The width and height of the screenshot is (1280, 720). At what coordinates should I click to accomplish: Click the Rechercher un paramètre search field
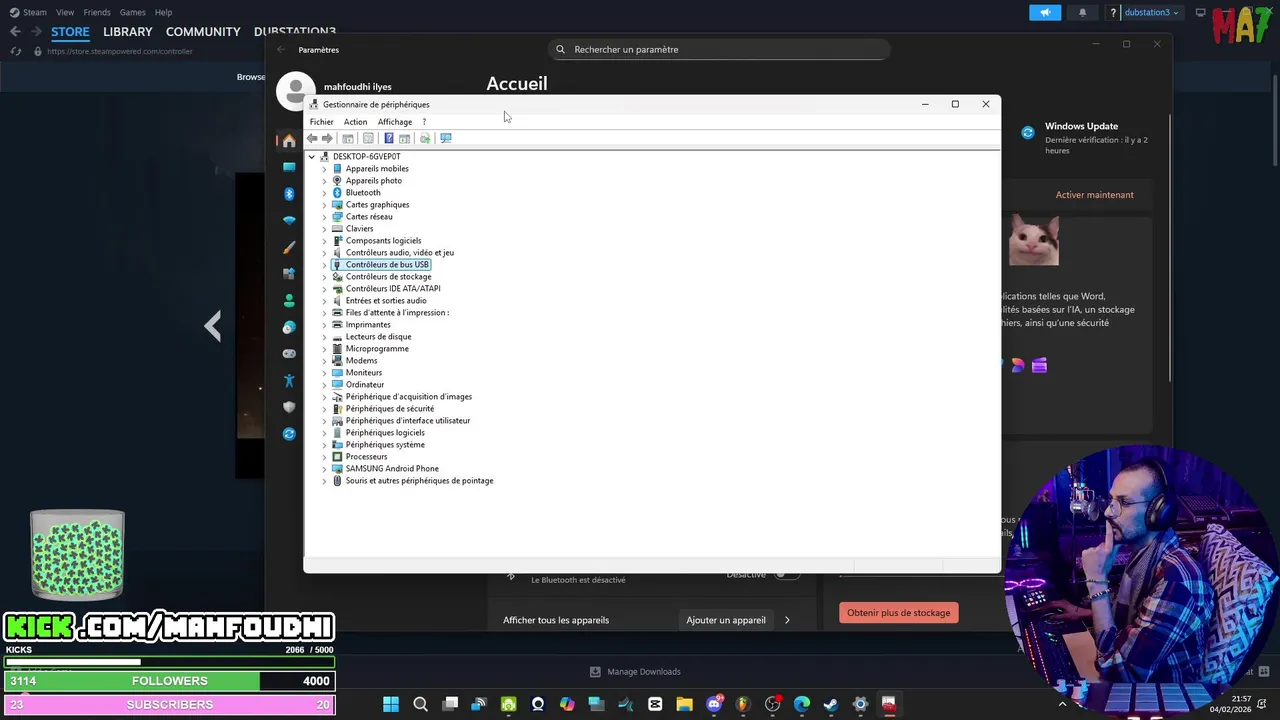click(719, 49)
